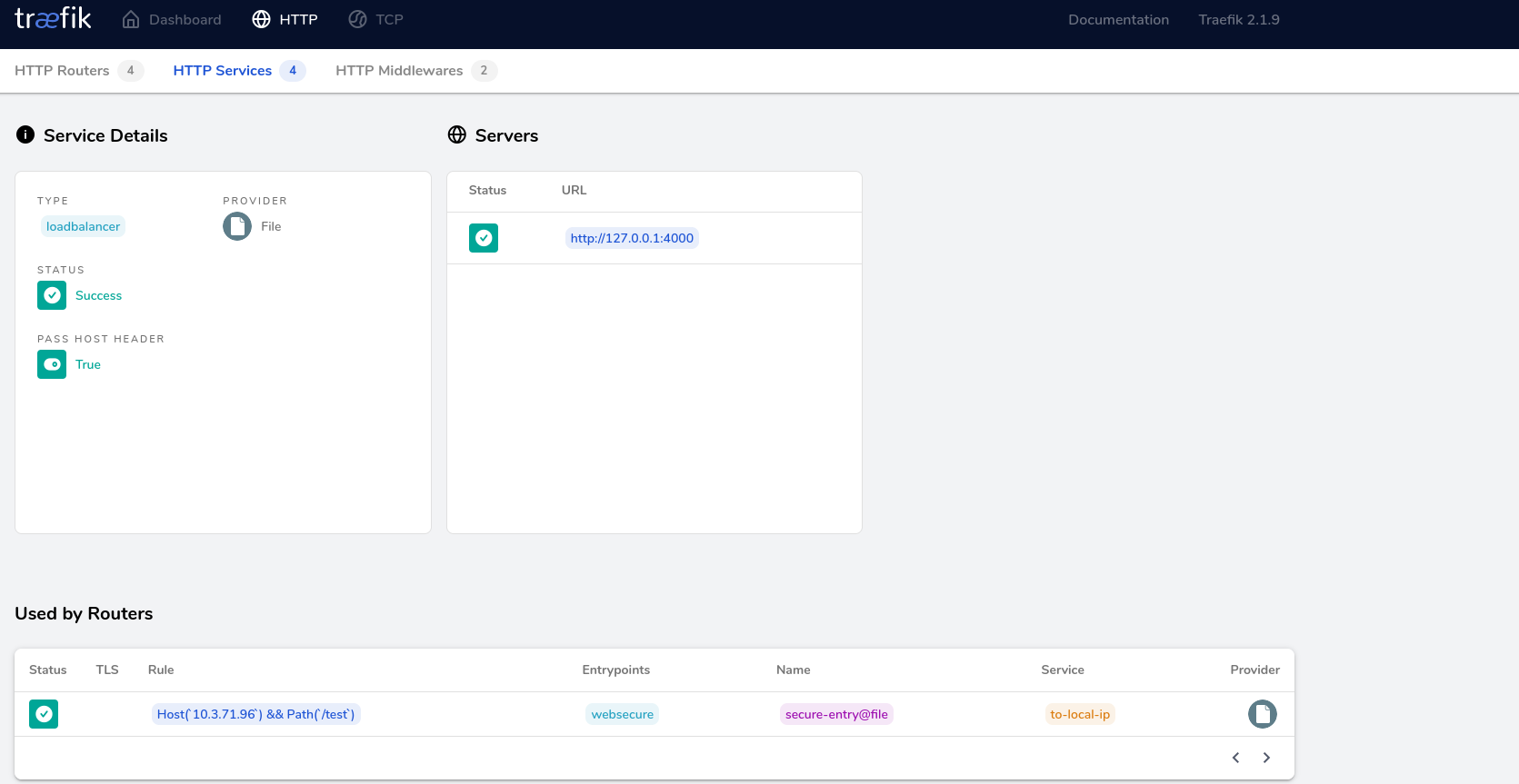Click the websecure entrypoint badge
Image resolution: width=1519 pixels, height=784 pixels.
click(x=623, y=714)
